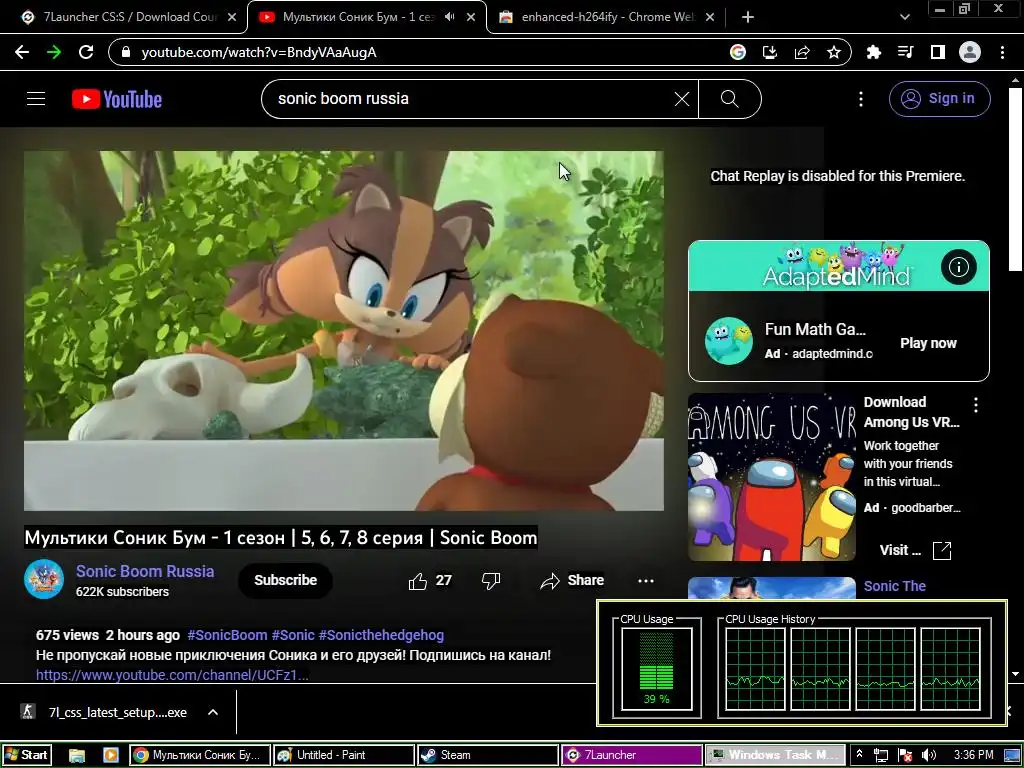Open more actions ellipsis under video

(645, 581)
